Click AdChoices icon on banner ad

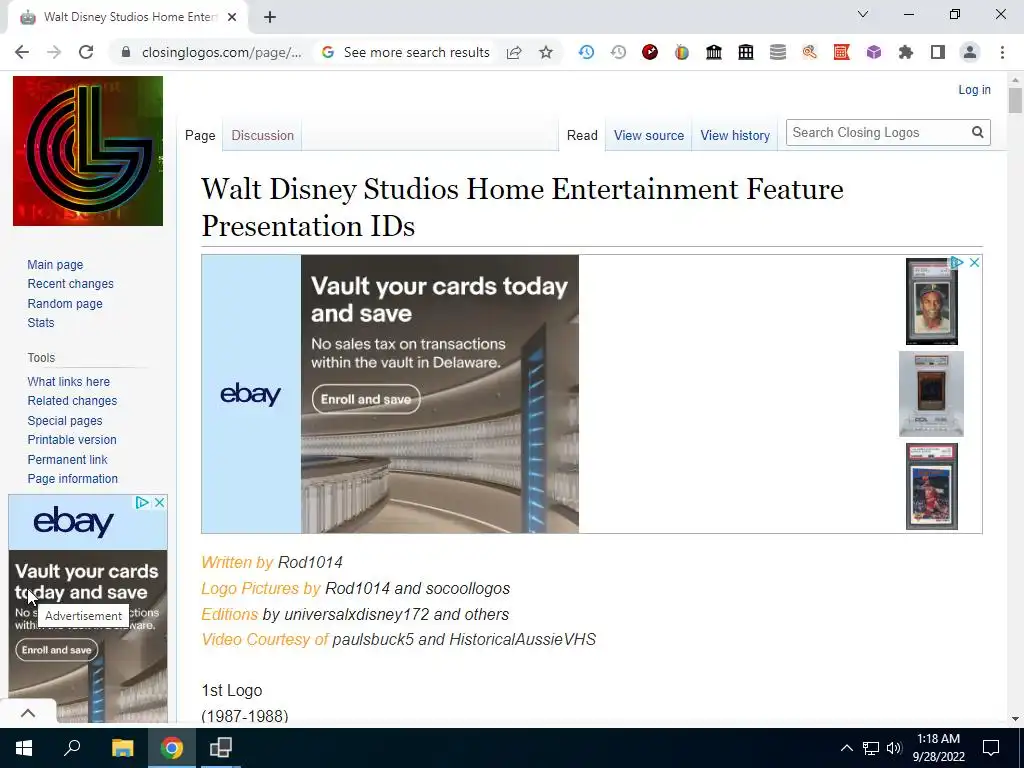coord(957,263)
